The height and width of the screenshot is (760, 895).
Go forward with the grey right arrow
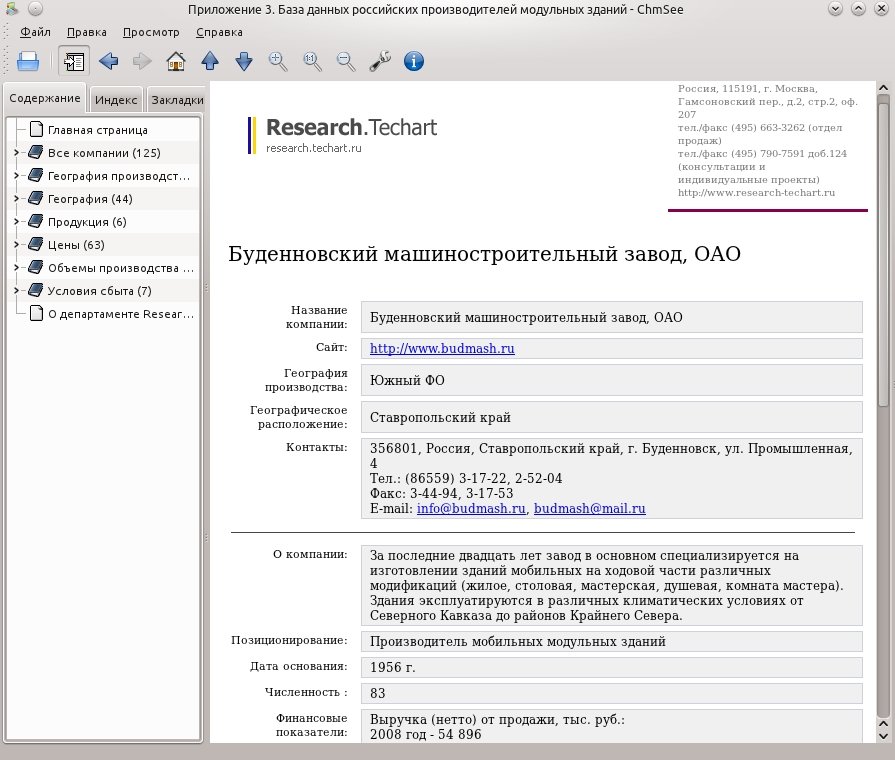(x=142, y=61)
